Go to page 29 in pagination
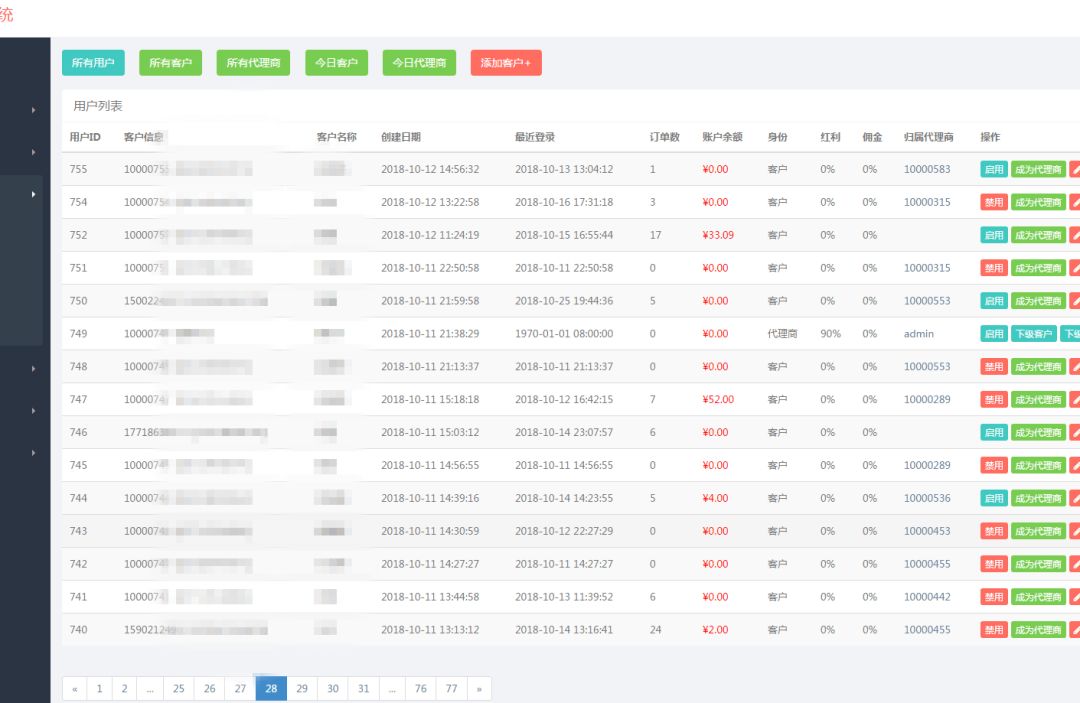 [302, 689]
